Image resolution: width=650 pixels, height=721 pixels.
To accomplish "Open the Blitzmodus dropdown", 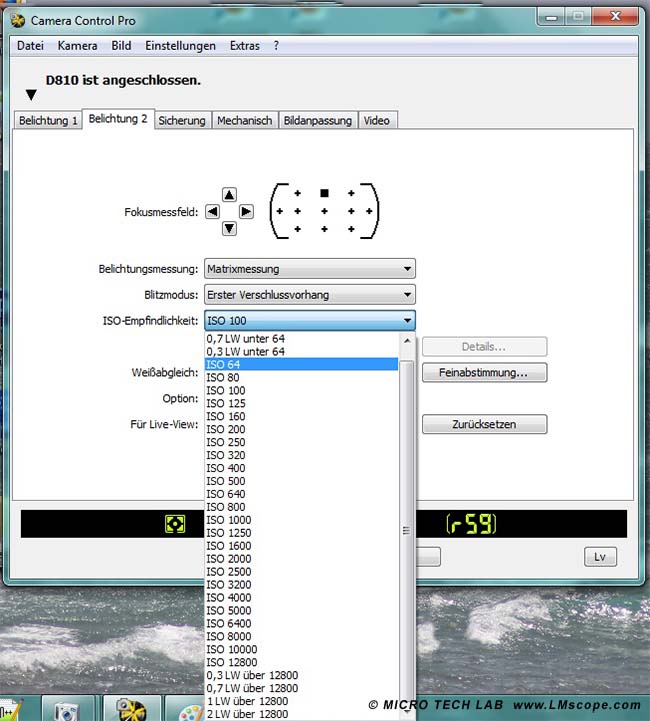I will (x=310, y=295).
